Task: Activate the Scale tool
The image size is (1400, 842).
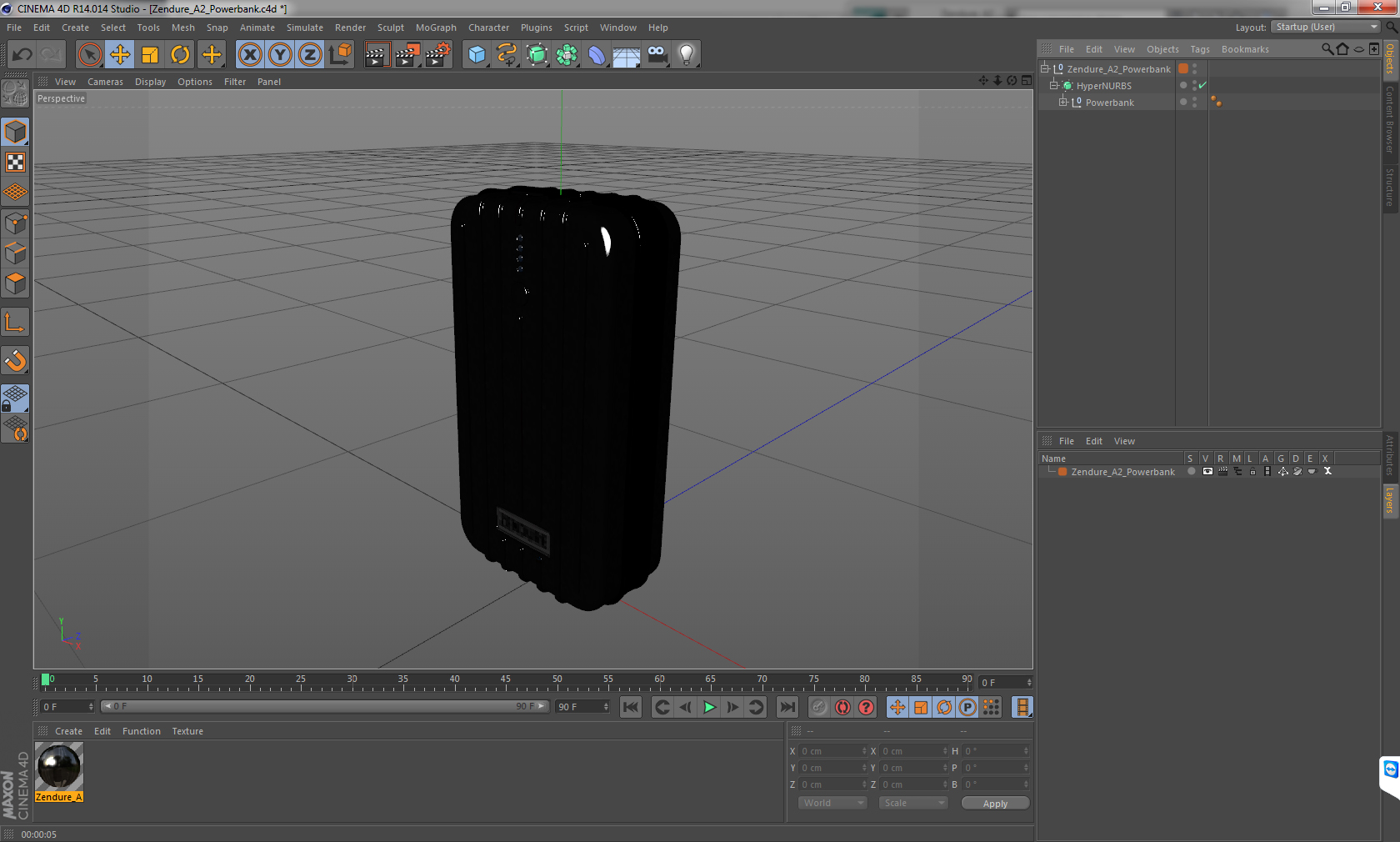Action: click(x=150, y=55)
